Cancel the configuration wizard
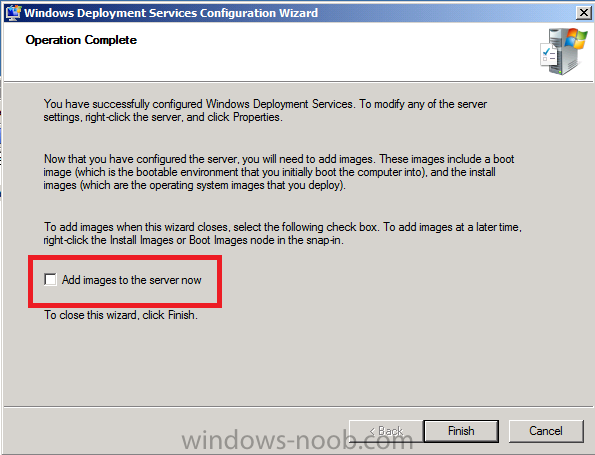595x455 pixels. coord(546,431)
